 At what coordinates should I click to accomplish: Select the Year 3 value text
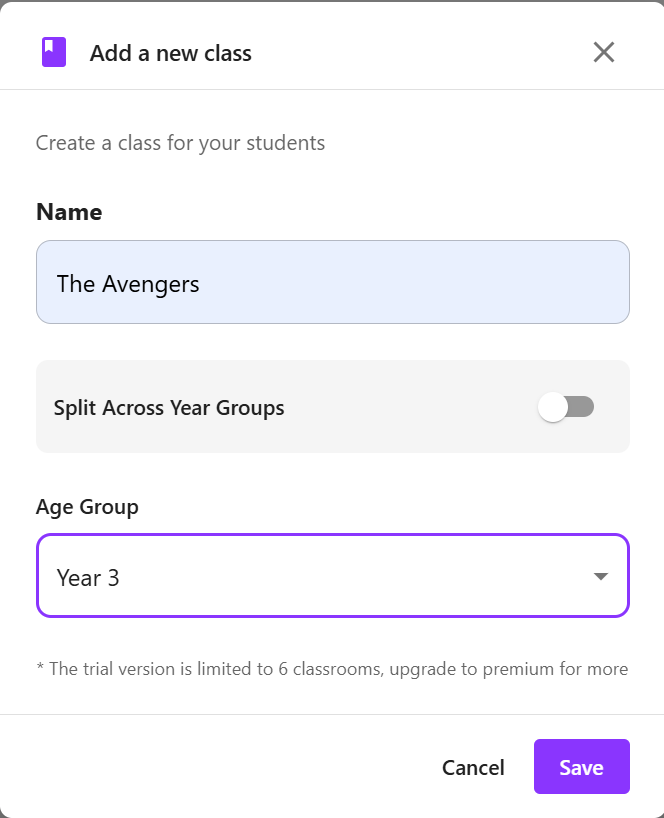[x=88, y=578]
